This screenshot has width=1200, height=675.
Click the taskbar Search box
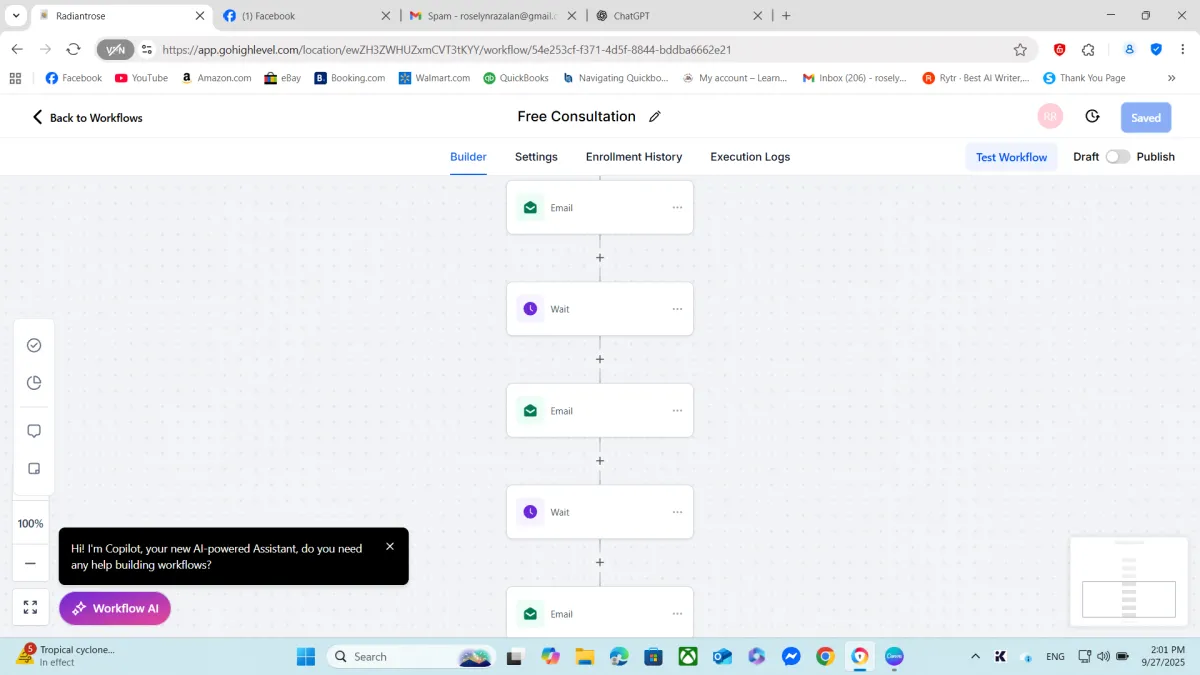tap(412, 657)
